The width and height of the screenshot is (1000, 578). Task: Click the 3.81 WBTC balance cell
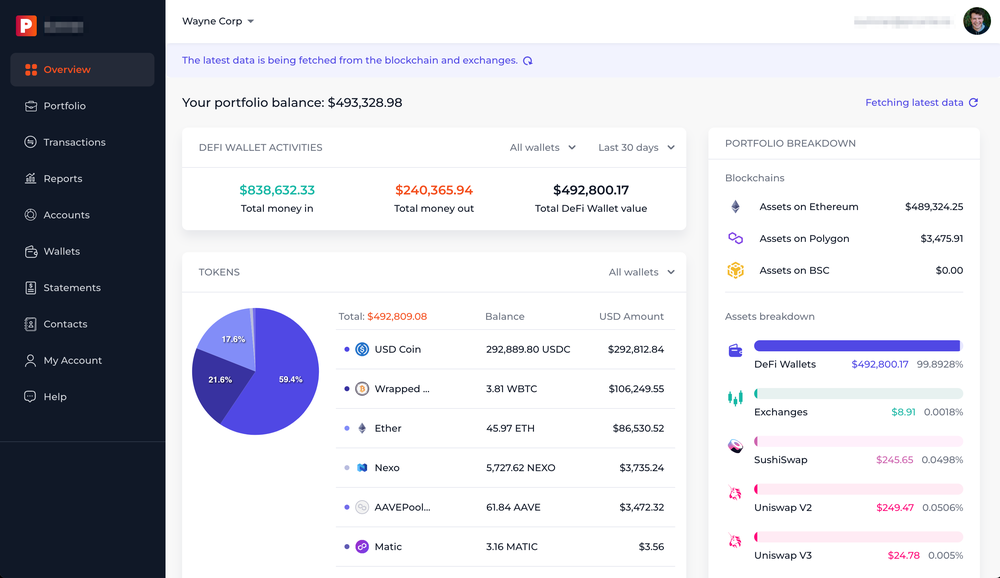pos(511,389)
